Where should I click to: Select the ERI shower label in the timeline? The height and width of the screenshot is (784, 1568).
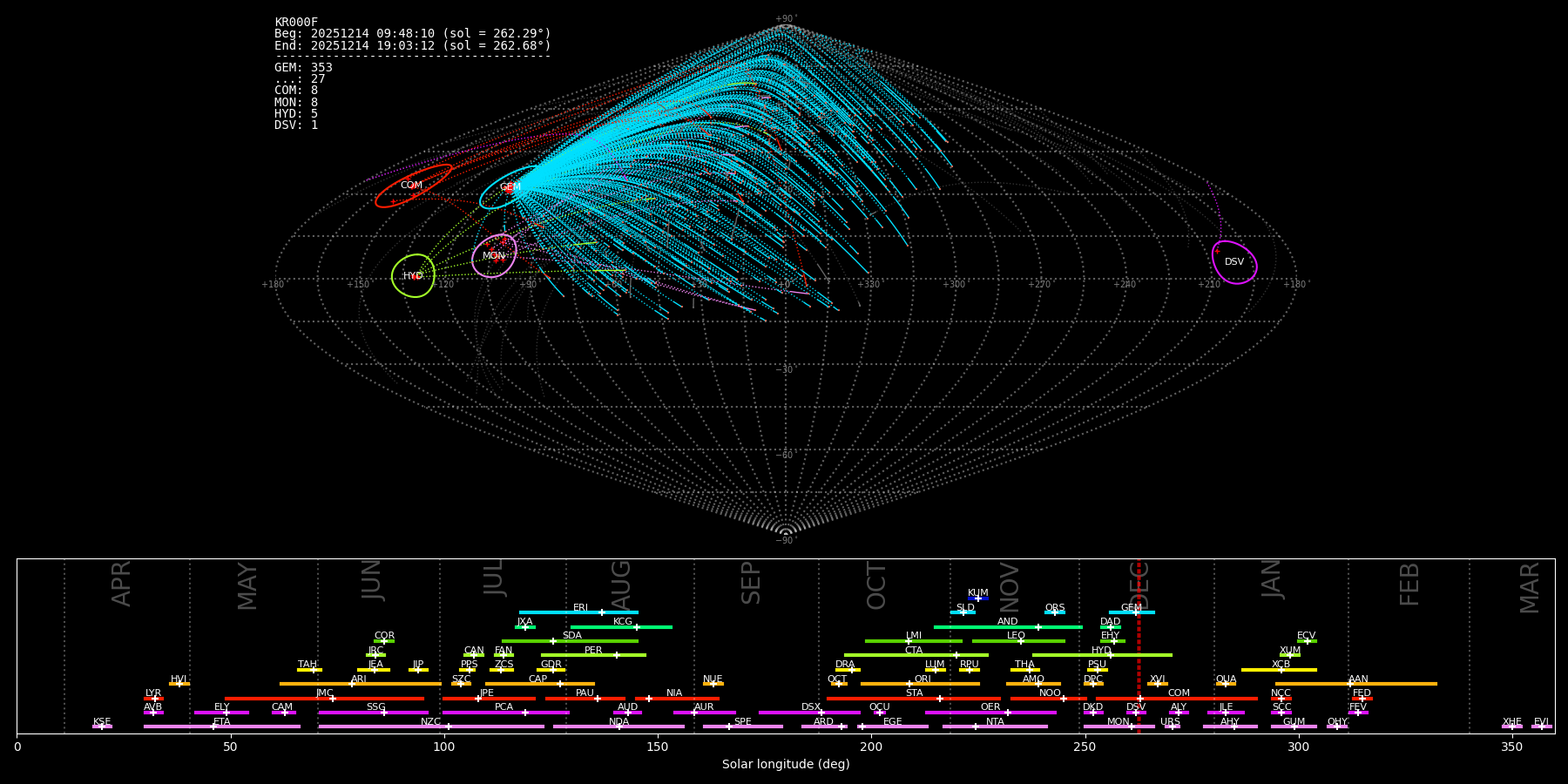click(x=580, y=608)
